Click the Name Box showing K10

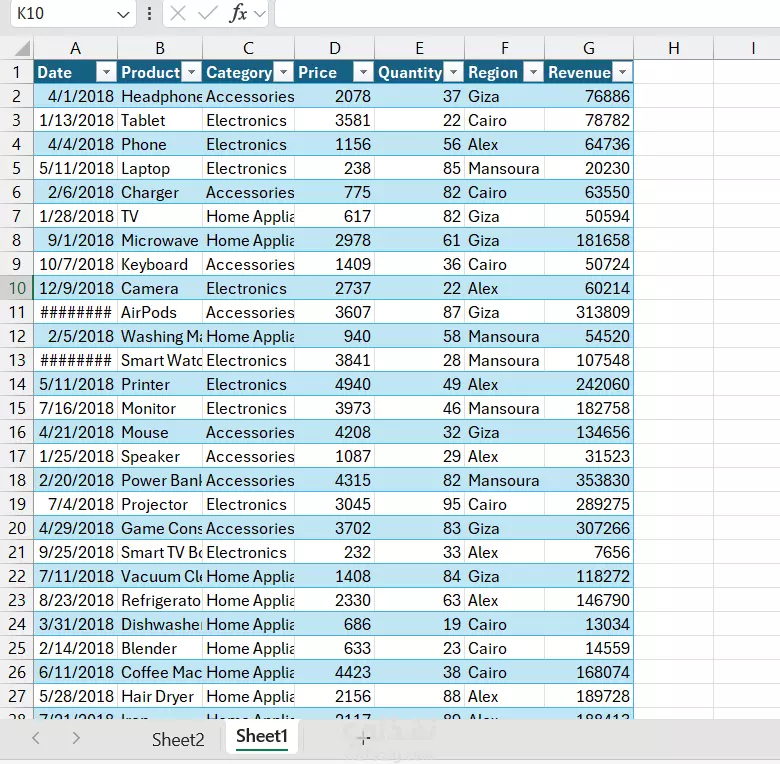[73, 13]
